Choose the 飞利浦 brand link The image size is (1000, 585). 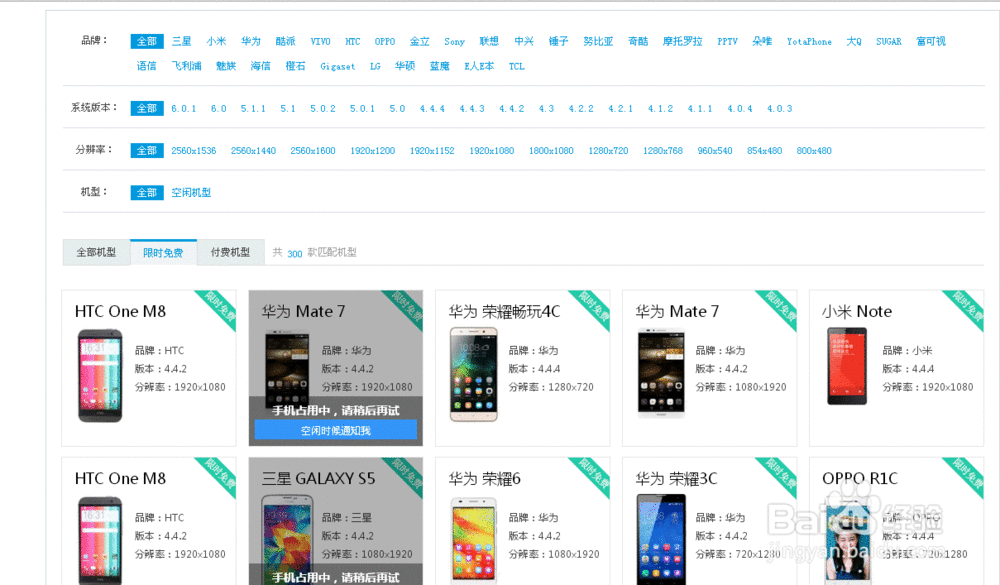coord(186,66)
